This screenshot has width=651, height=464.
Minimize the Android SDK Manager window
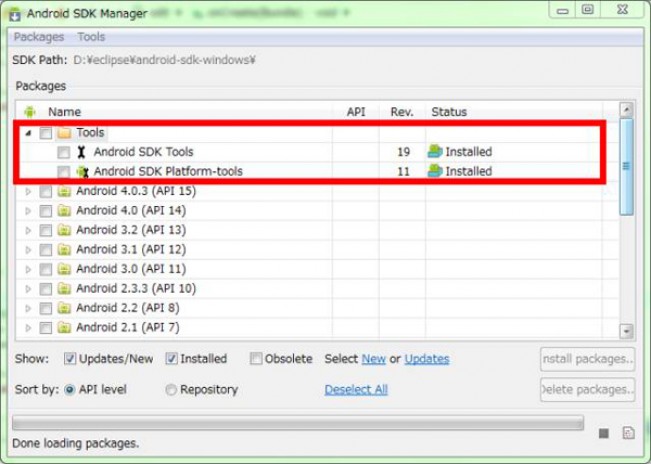click(x=562, y=10)
